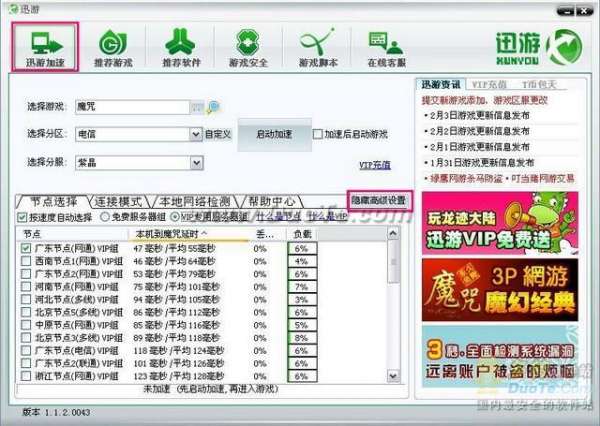Screen dimensions: 600x426
Task: Open 魔咒 3P网游 banner ad
Action: (500, 290)
